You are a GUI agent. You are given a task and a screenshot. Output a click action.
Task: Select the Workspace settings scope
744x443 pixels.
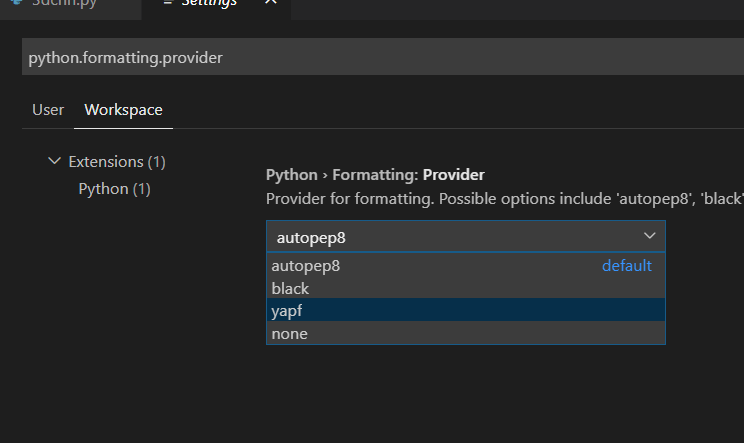pos(123,110)
